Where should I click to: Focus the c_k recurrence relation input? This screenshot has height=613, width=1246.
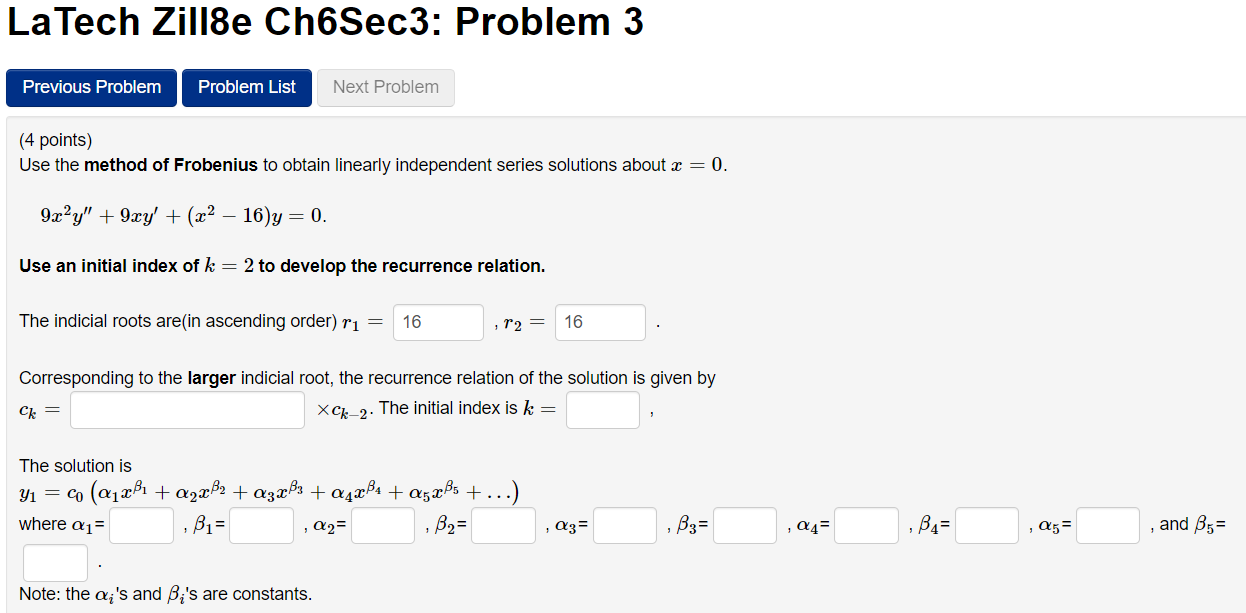tap(187, 410)
